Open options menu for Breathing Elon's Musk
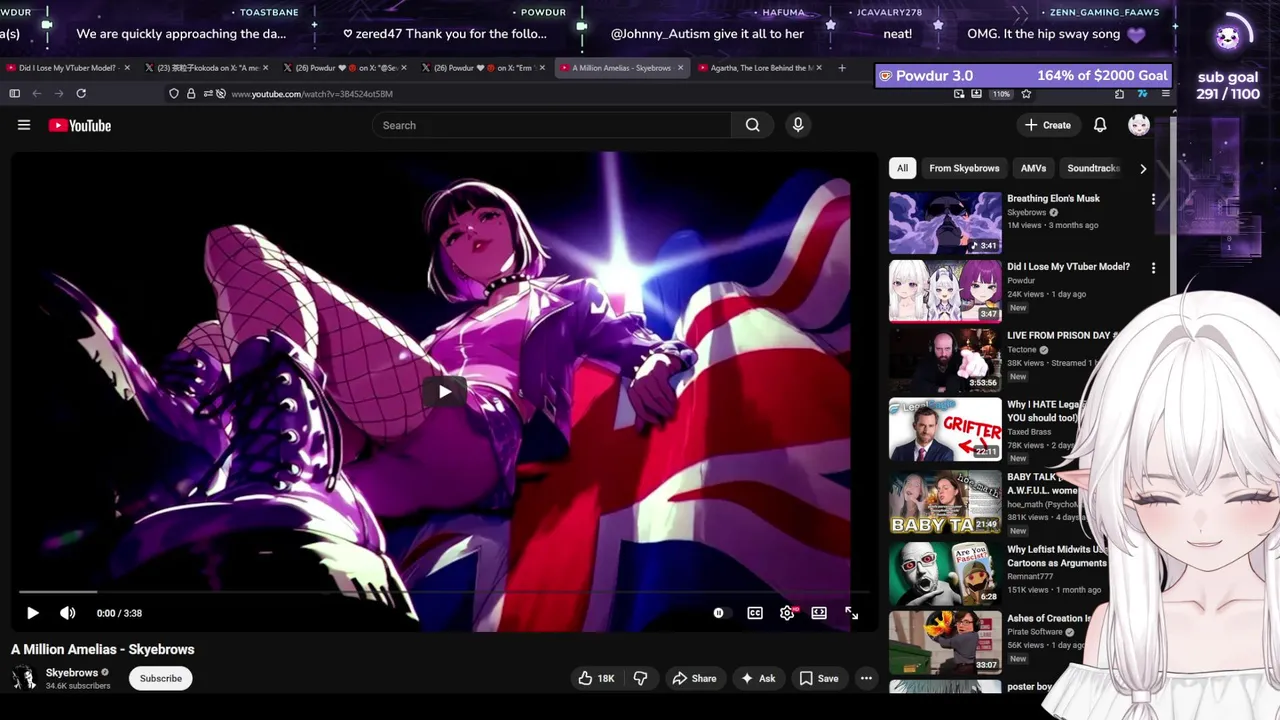 click(x=1153, y=199)
